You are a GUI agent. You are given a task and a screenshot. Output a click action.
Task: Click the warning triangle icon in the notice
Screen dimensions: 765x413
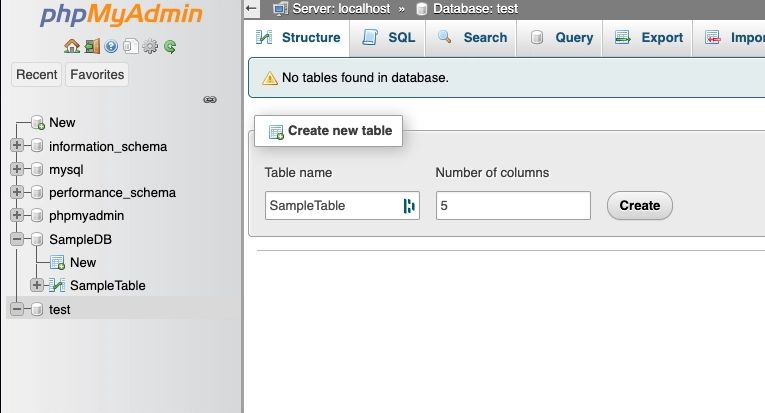(x=270, y=78)
